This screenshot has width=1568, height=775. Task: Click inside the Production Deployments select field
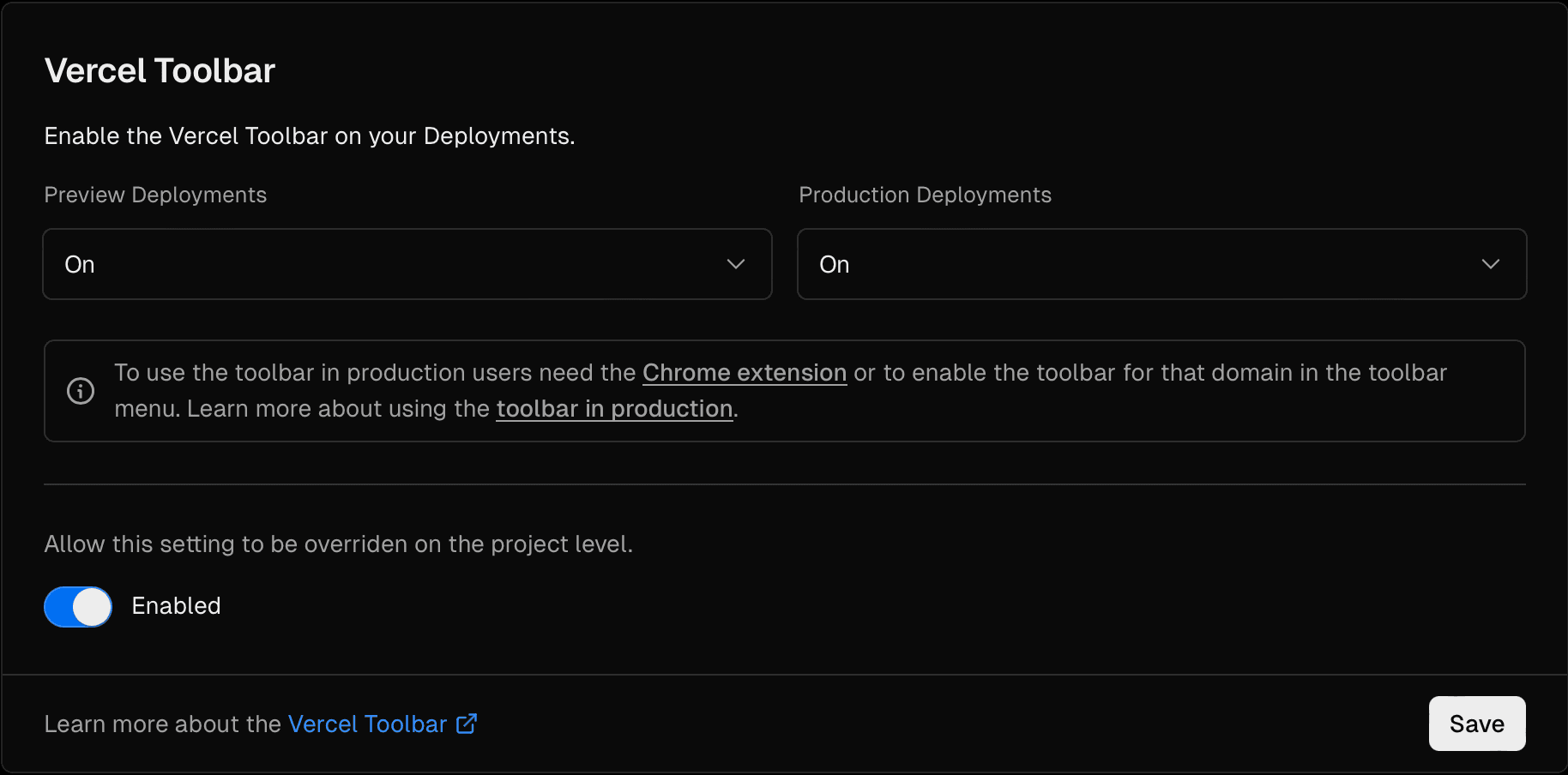pyautogui.click(x=1161, y=264)
